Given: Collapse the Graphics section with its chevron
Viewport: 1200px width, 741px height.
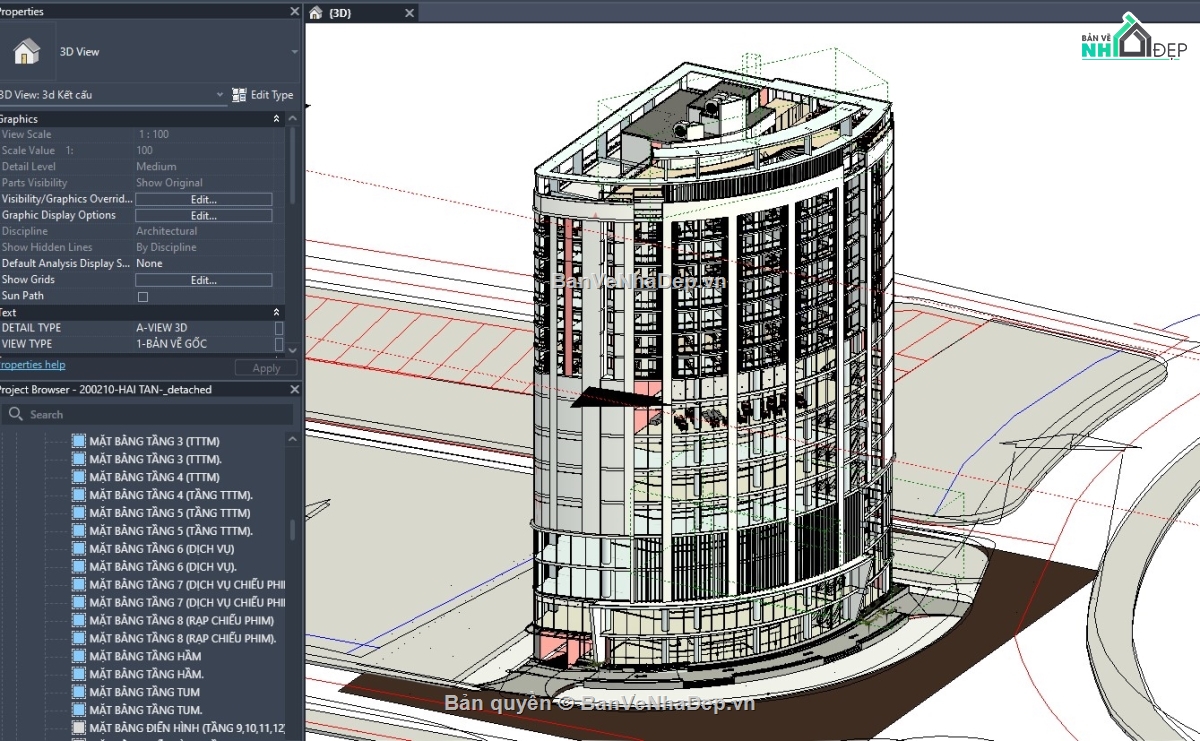Looking at the screenshot, I should (x=275, y=118).
